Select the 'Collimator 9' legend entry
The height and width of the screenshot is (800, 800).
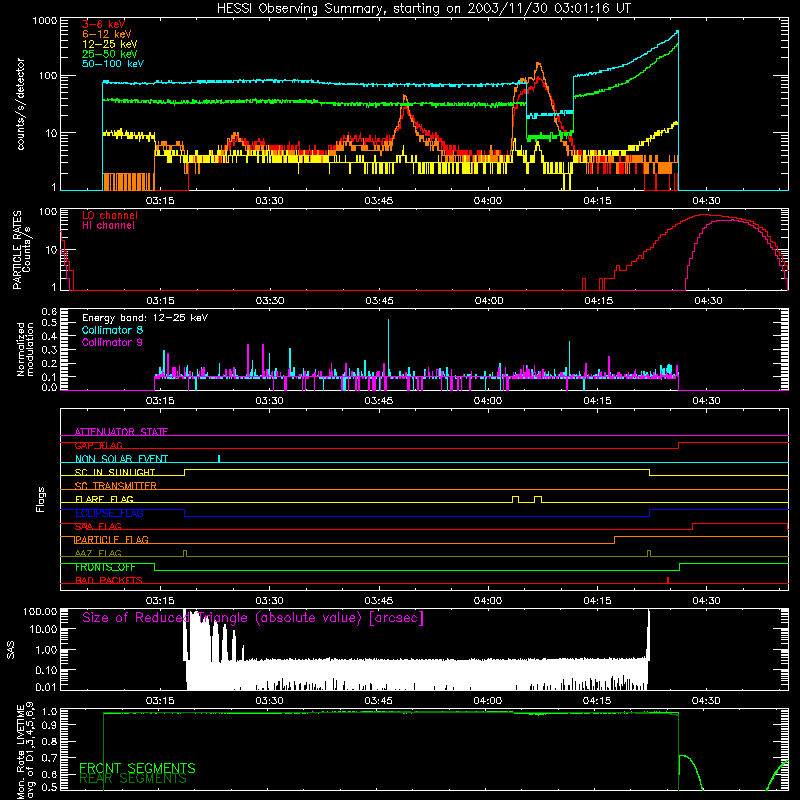pos(112,342)
